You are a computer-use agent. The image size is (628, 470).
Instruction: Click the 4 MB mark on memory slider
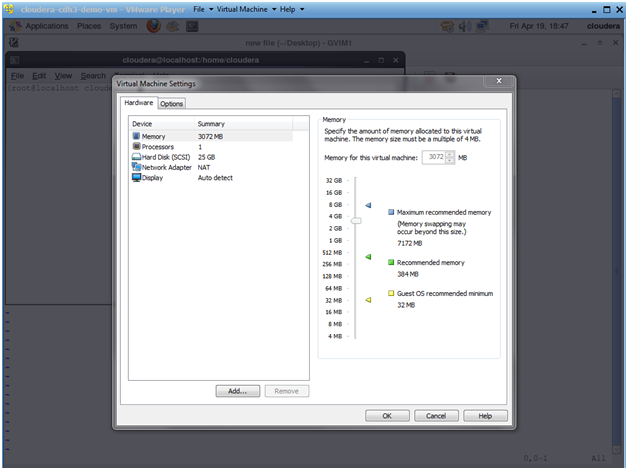pyautogui.click(x=335, y=336)
